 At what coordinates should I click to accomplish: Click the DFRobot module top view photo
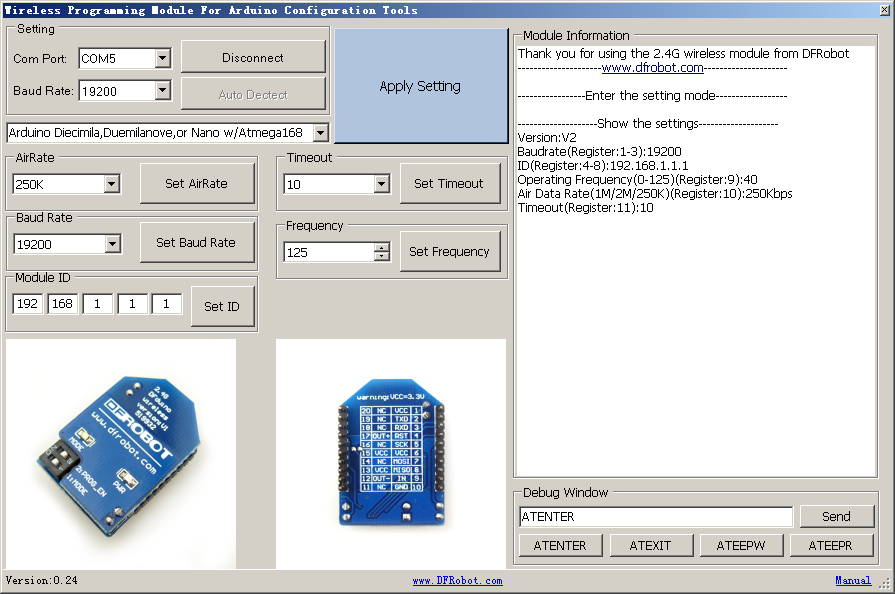(x=120, y=454)
